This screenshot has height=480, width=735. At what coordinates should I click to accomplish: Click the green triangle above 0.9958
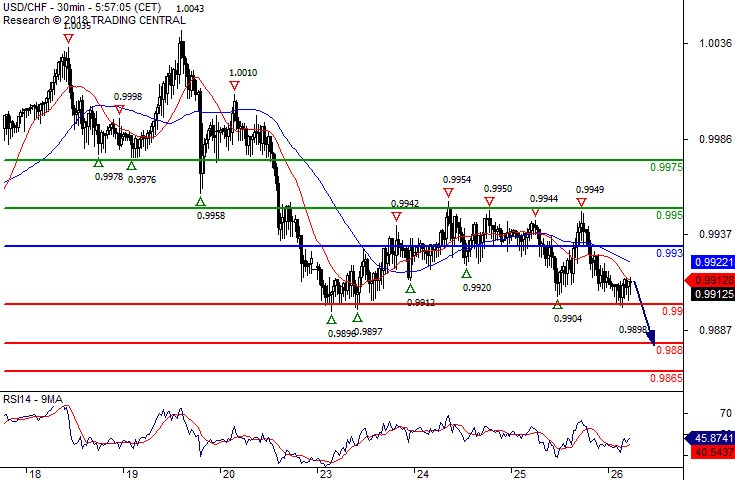click(x=201, y=202)
